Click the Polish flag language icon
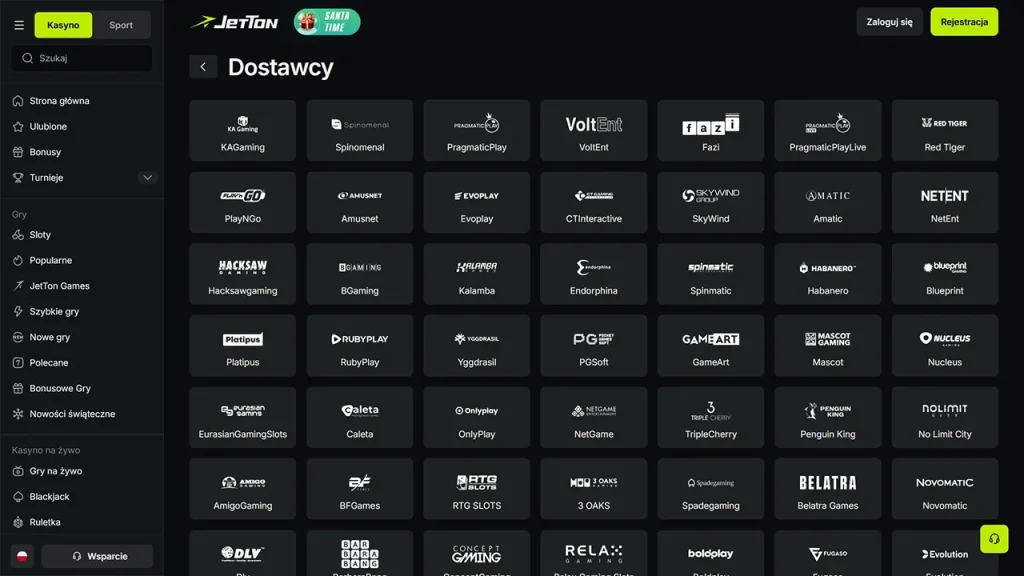This screenshot has width=1024, height=576. point(22,556)
